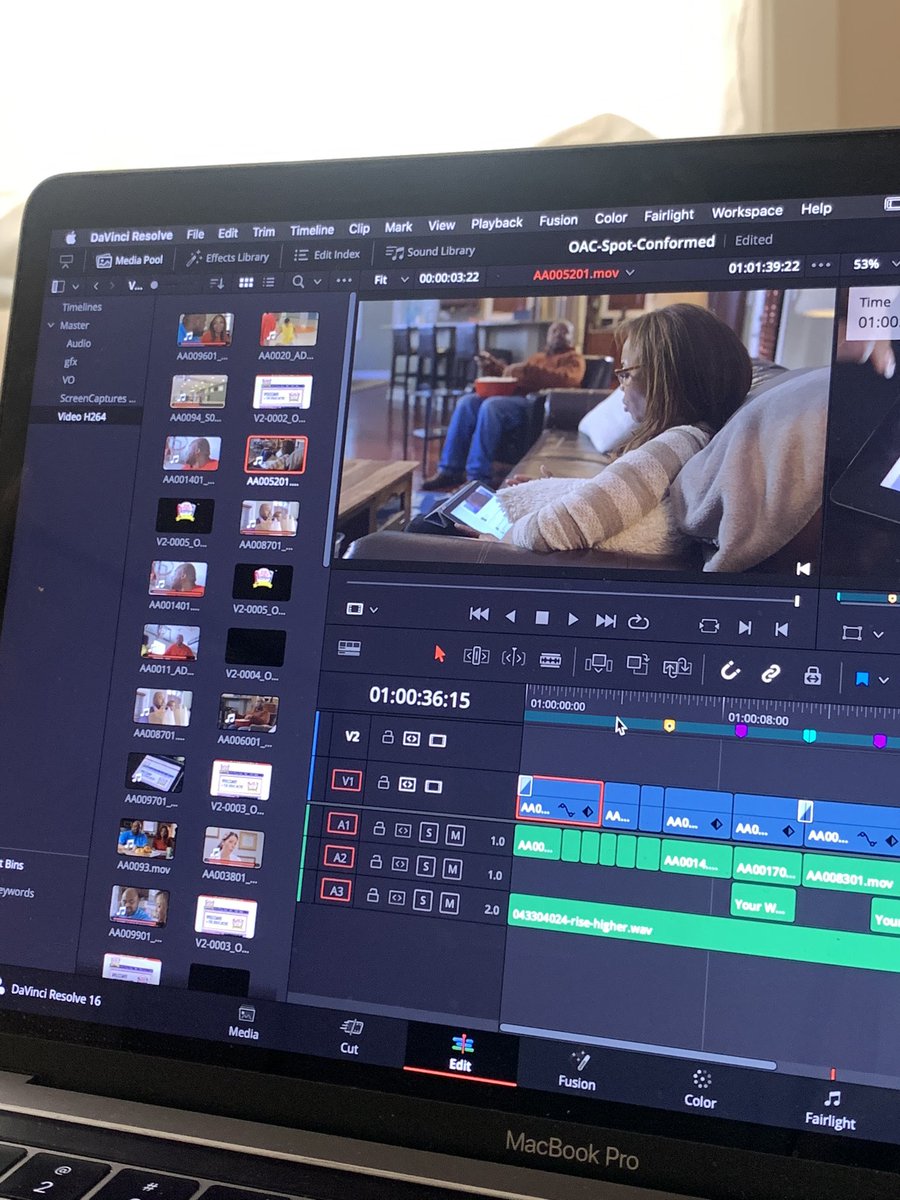Open the Fit zoom dropdown
This screenshot has height=1200, width=900.
coord(389,279)
